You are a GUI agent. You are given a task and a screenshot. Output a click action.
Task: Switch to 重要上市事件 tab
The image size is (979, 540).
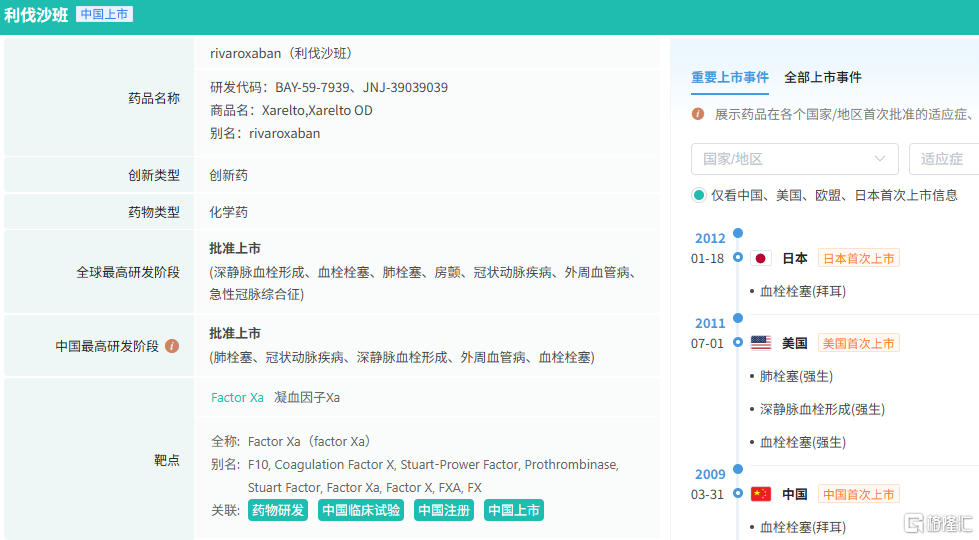729,77
